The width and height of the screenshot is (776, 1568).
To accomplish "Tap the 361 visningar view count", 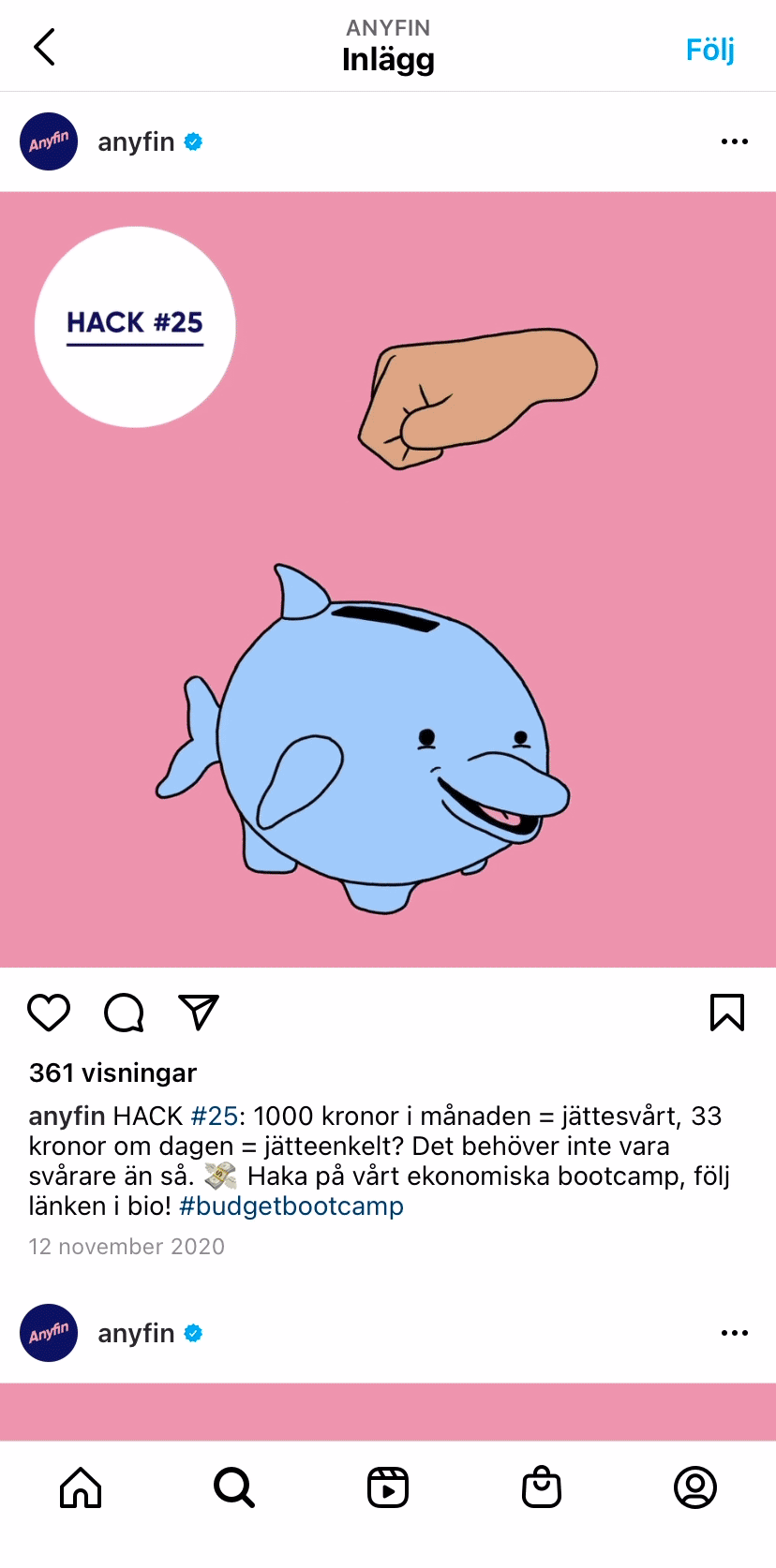I will (x=112, y=1072).
